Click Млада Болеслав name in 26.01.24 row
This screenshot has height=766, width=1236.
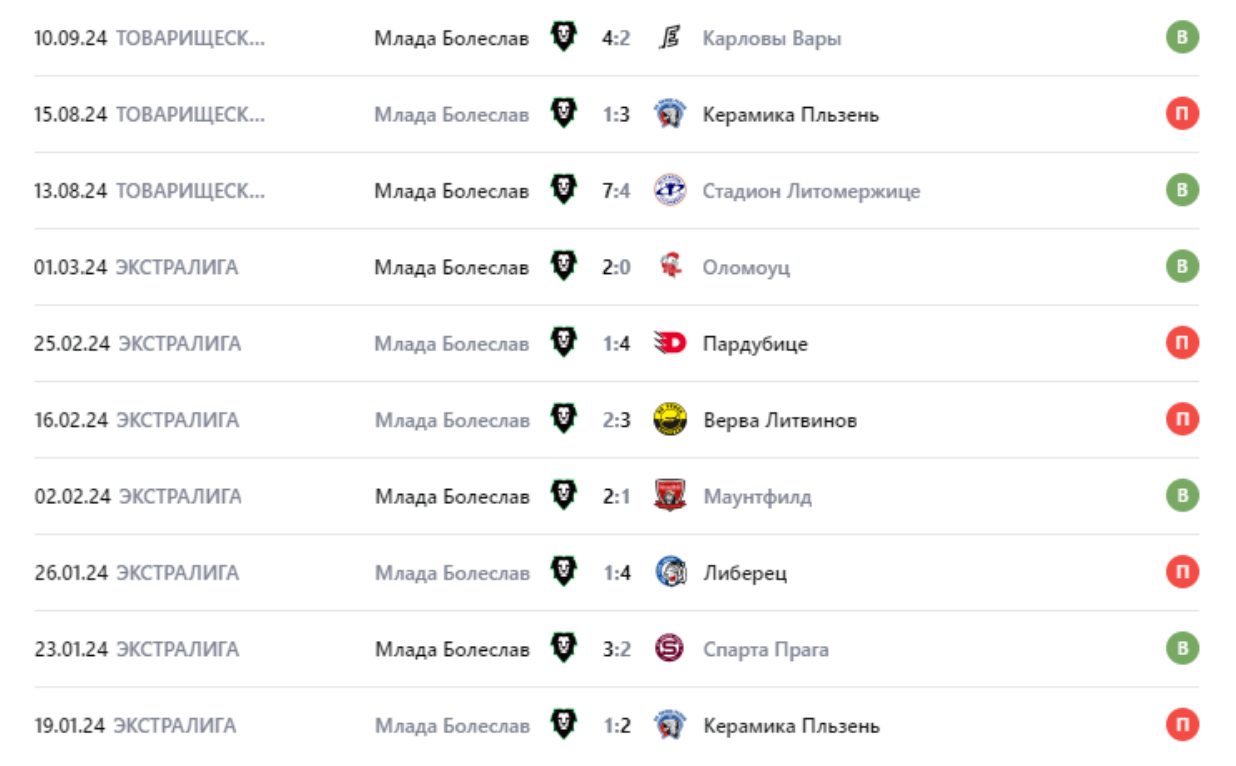(x=452, y=572)
